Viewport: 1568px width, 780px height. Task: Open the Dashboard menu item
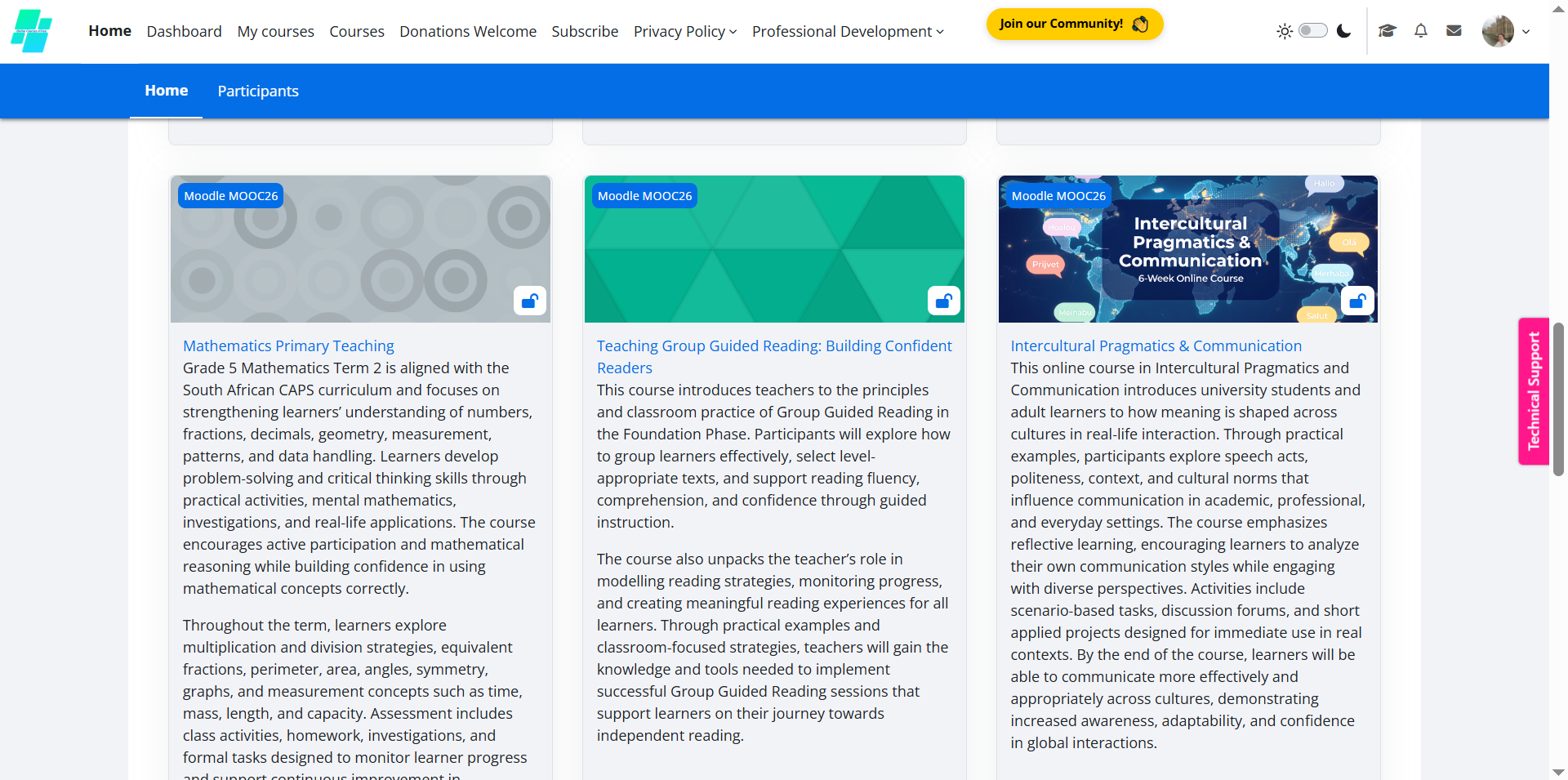coord(185,31)
